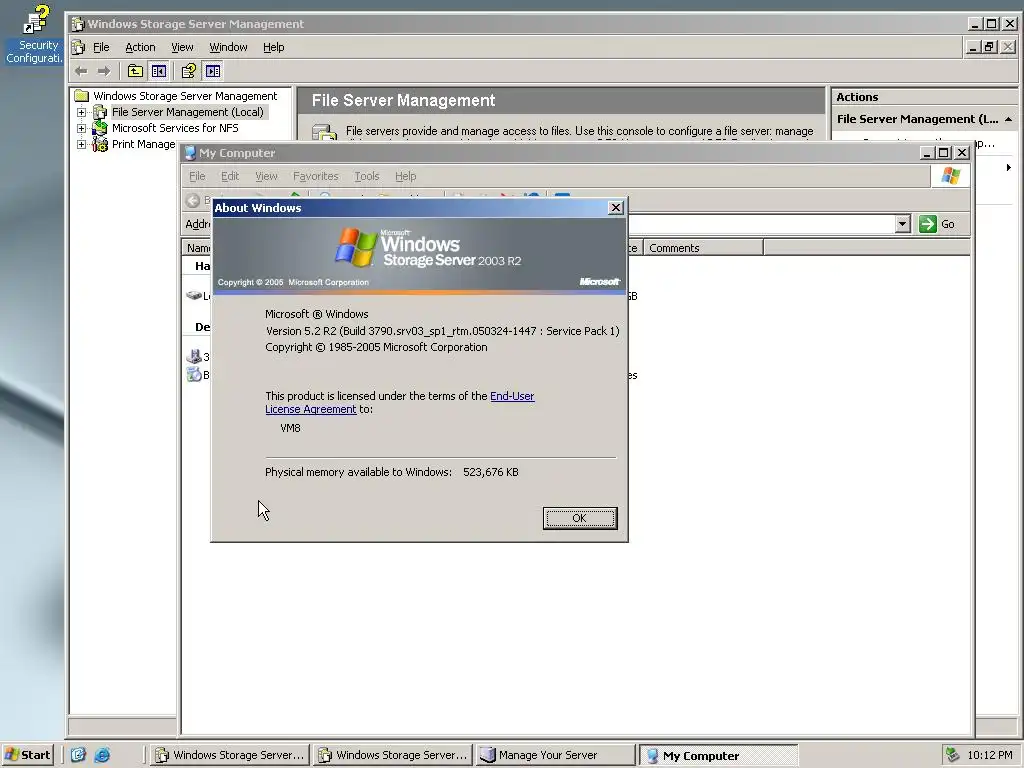
Task: Select the icon below the floppy drive
Action: [194, 375]
